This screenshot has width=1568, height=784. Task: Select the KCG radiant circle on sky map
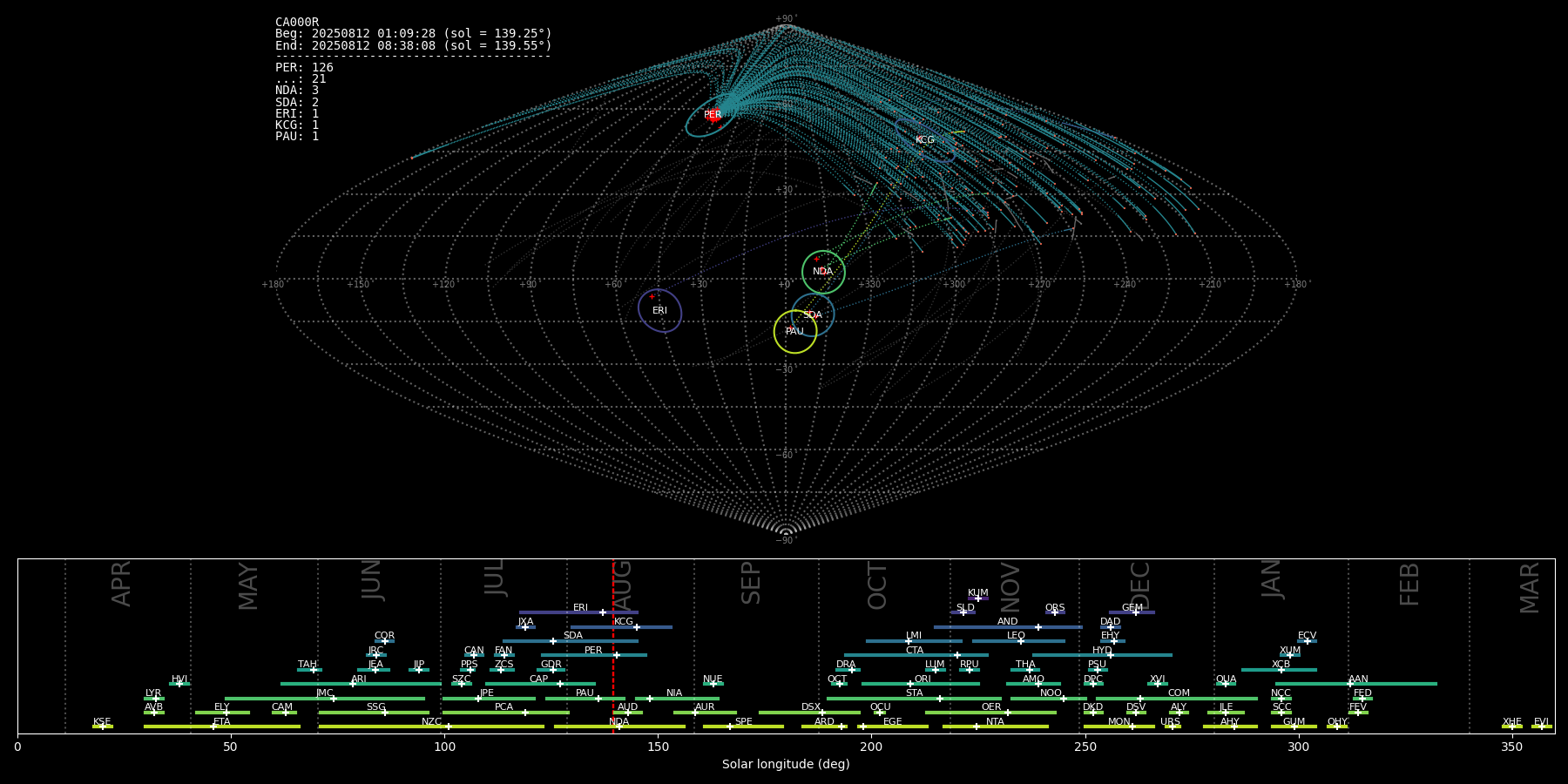[x=925, y=139]
